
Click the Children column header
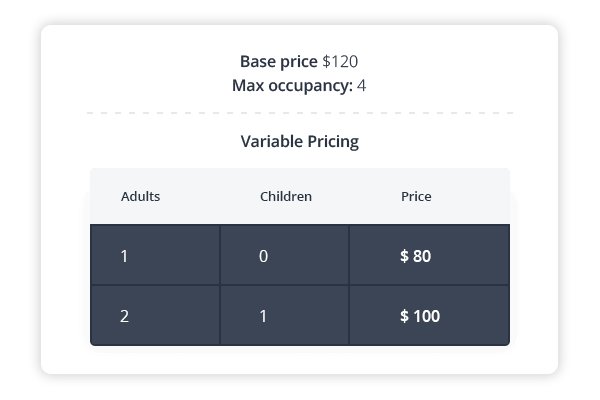pyautogui.click(x=286, y=197)
